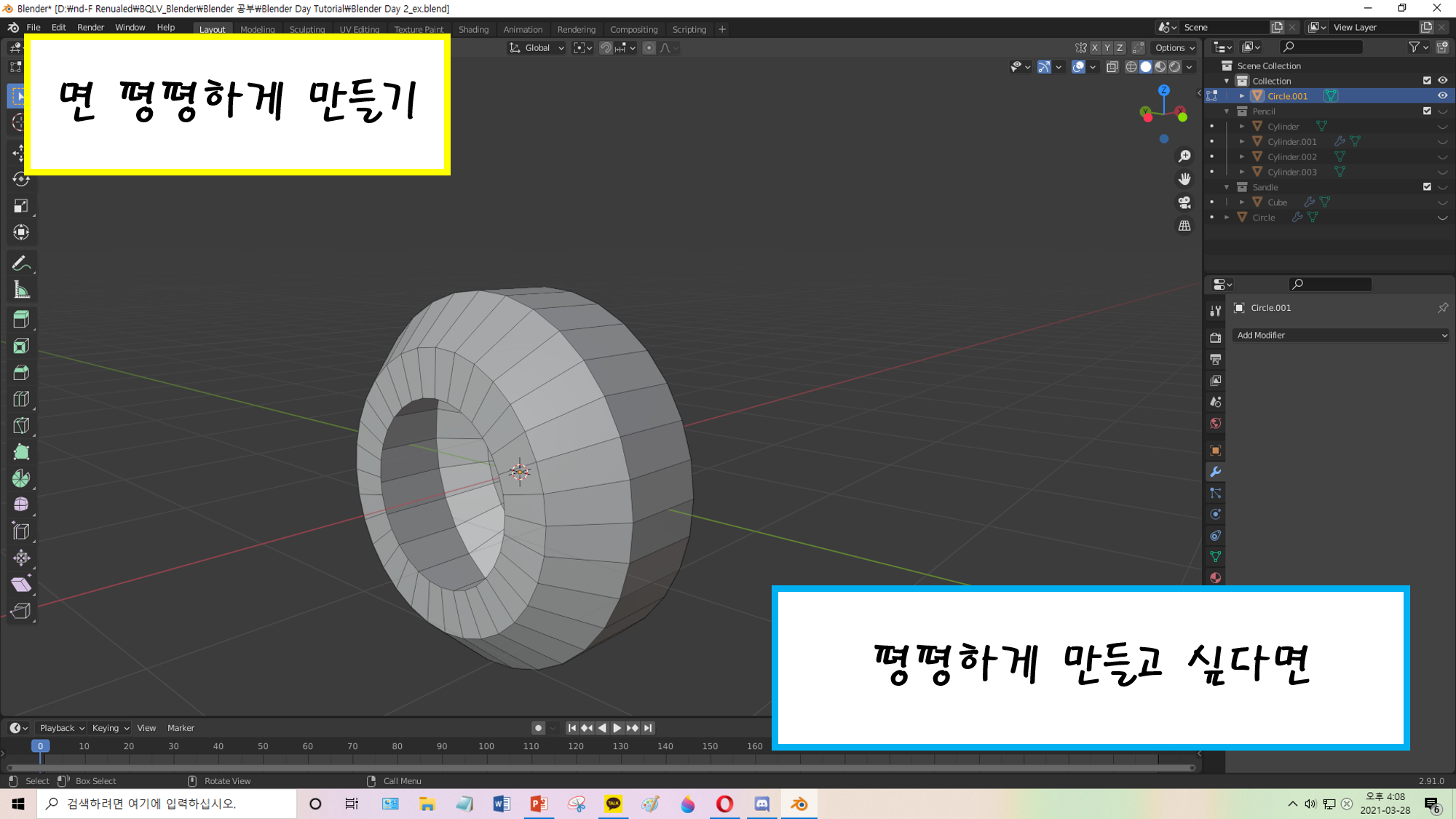The height and width of the screenshot is (819, 1456).
Task: Switch to the Shading workspace tab
Action: pyautogui.click(x=473, y=30)
